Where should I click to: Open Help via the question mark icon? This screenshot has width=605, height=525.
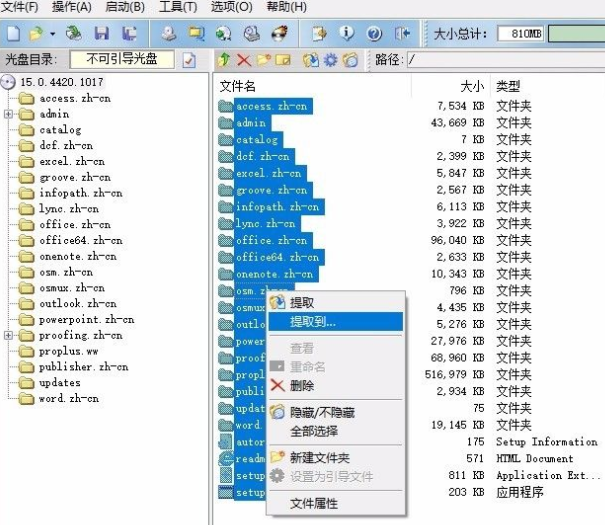coord(374,34)
